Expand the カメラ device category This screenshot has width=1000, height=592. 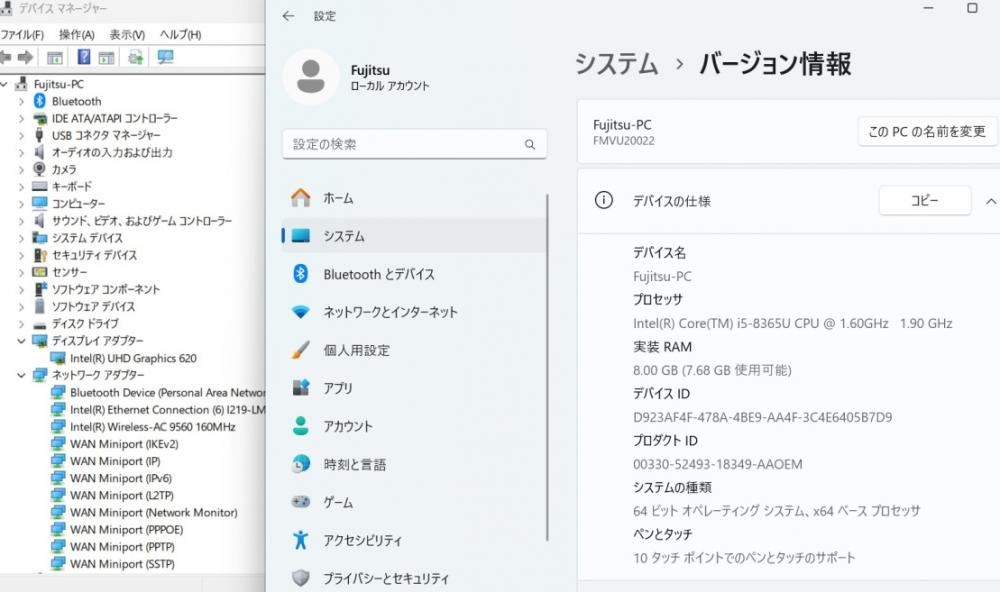[22, 170]
